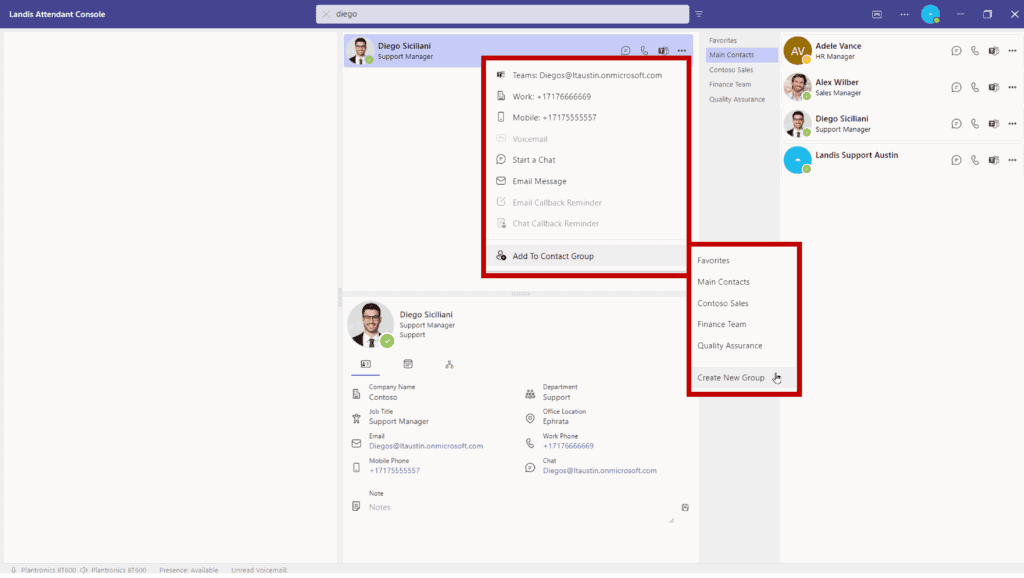Choose Finance Team in the contact group menu
The image size is (1024, 578).
coord(724,324)
